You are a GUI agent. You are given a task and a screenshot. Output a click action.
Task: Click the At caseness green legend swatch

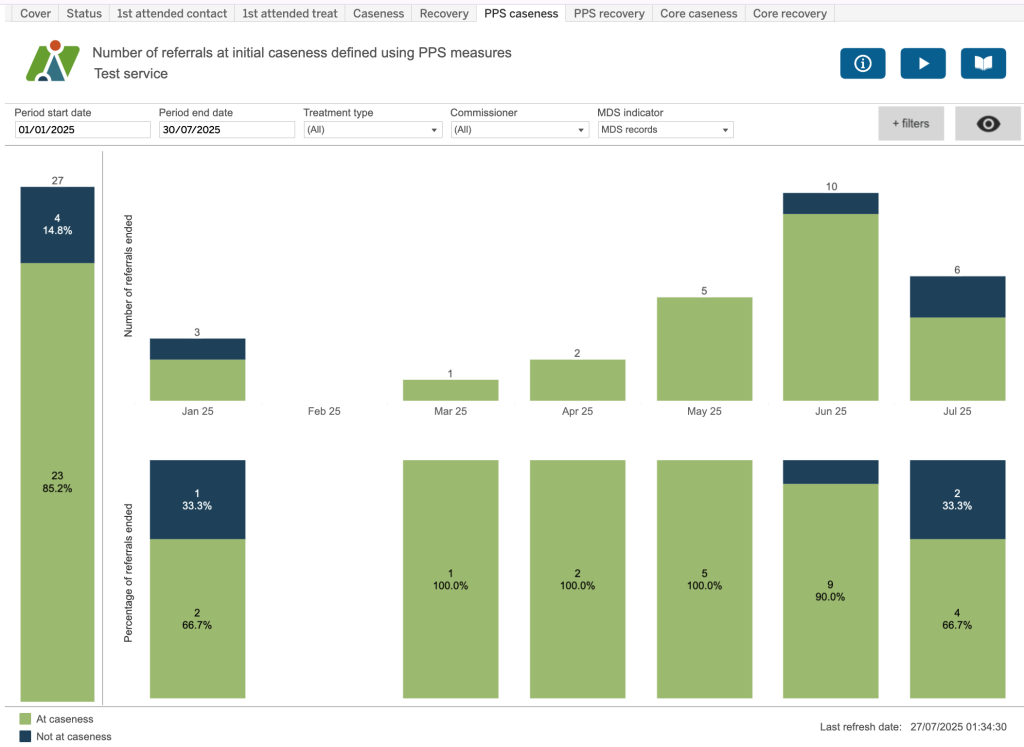pos(25,719)
